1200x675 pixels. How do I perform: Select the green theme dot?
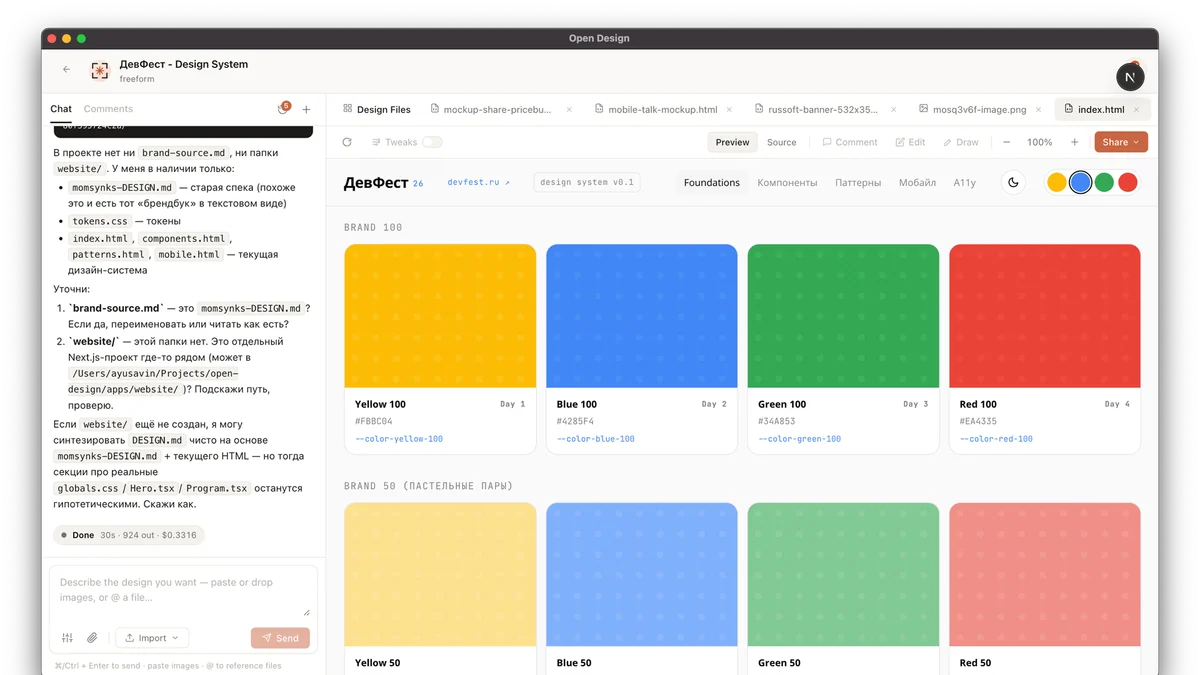click(x=1104, y=182)
